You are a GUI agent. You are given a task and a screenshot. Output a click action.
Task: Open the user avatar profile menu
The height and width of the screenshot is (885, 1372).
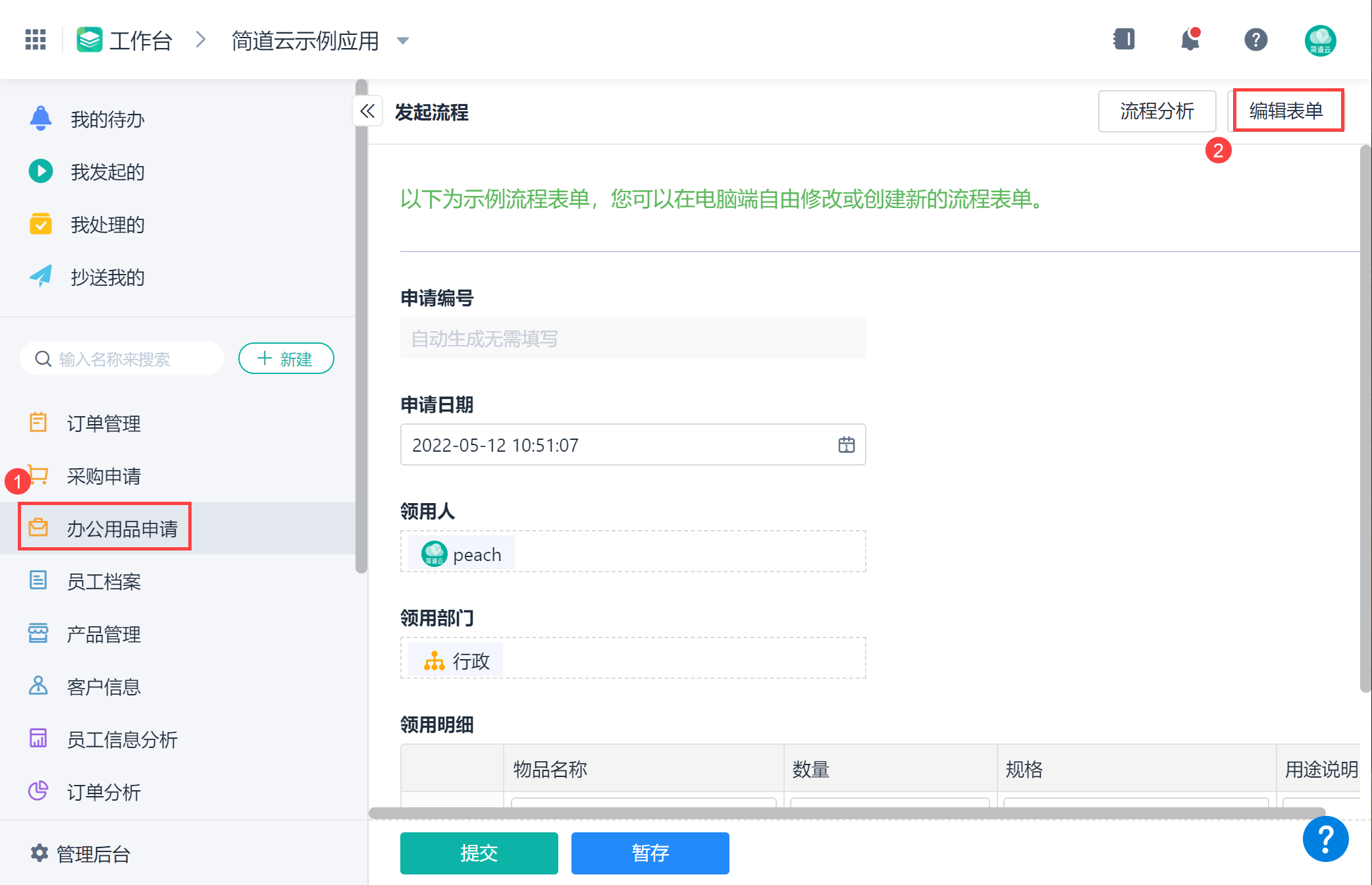[x=1320, y=41]
